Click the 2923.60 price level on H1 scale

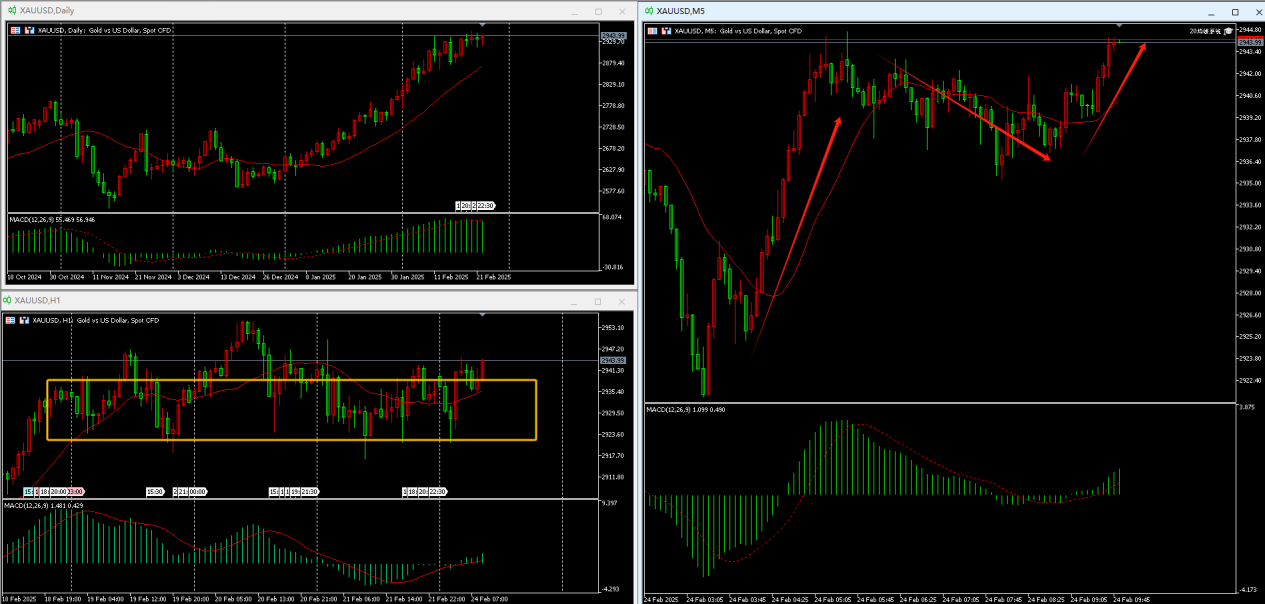(x=612, y=435)
